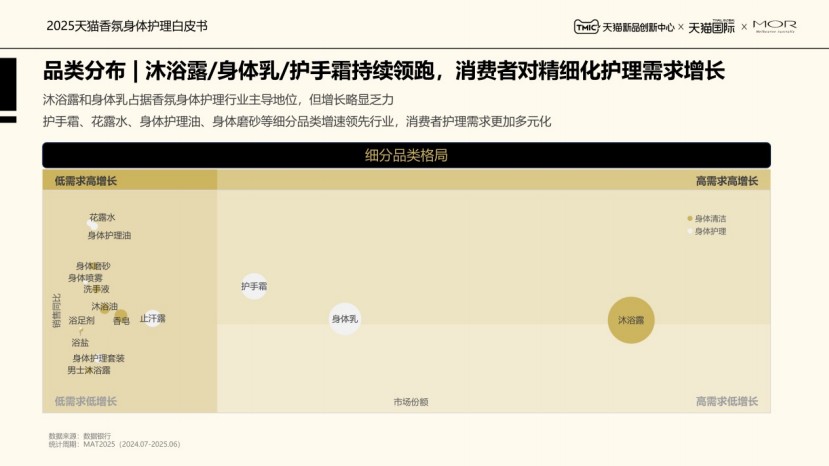Screen dimensions: 829x466
Task: Click the 洗手液 data label
Action: (x=96, y=289)
